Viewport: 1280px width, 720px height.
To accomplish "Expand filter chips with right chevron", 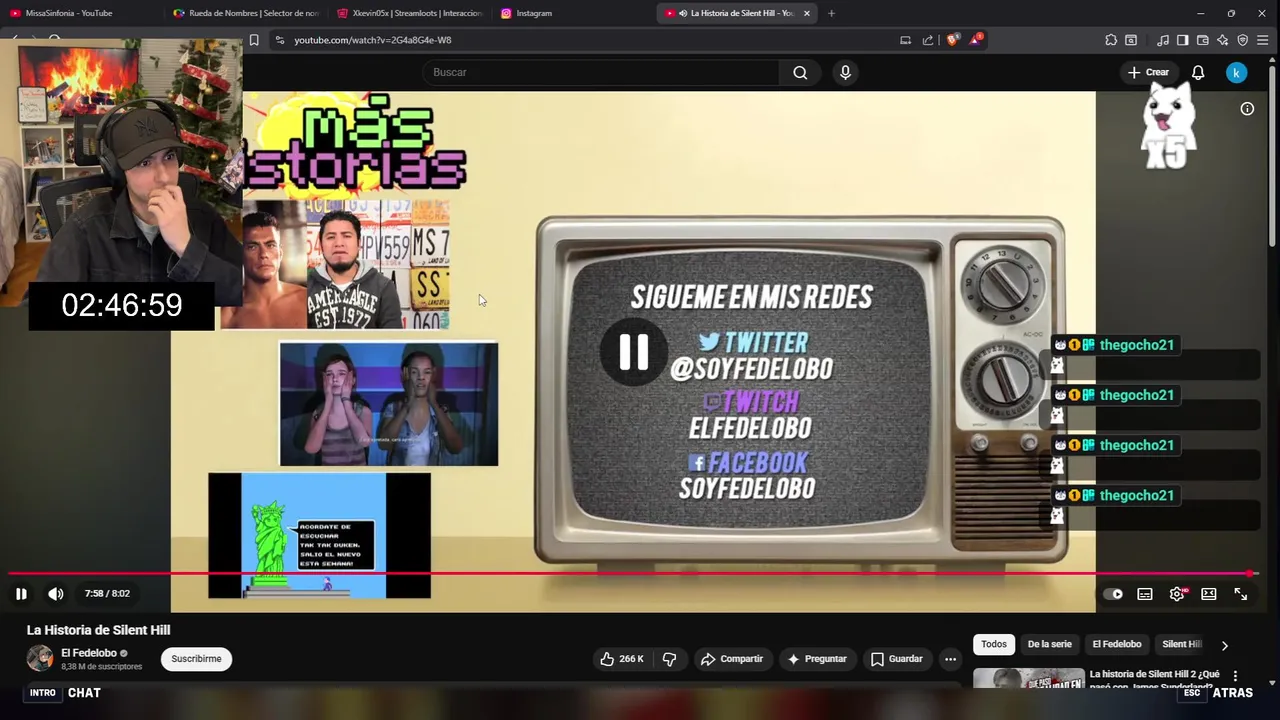I will [1224, 645].
